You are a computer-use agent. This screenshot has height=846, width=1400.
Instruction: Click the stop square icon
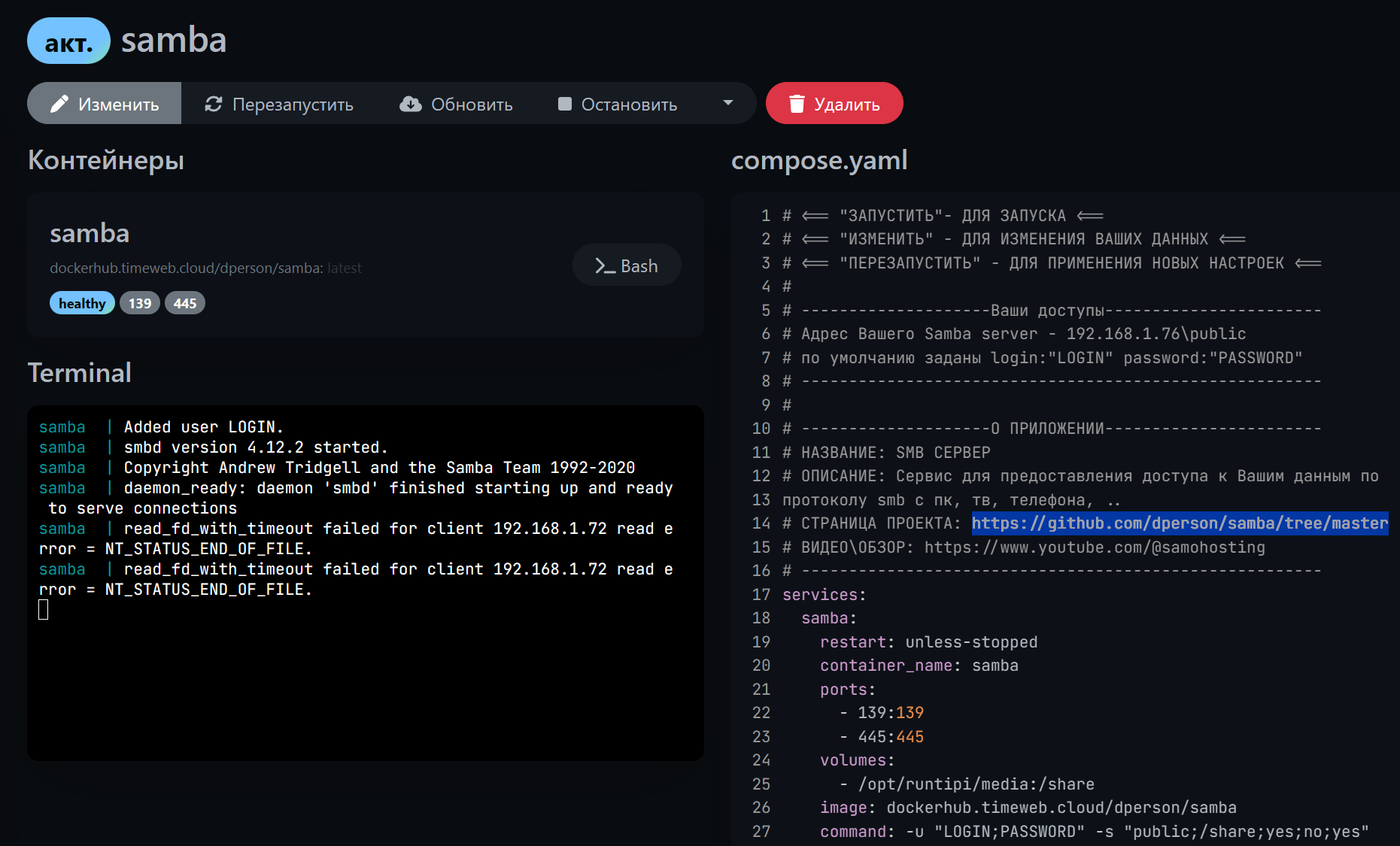(x=565, y=104)
